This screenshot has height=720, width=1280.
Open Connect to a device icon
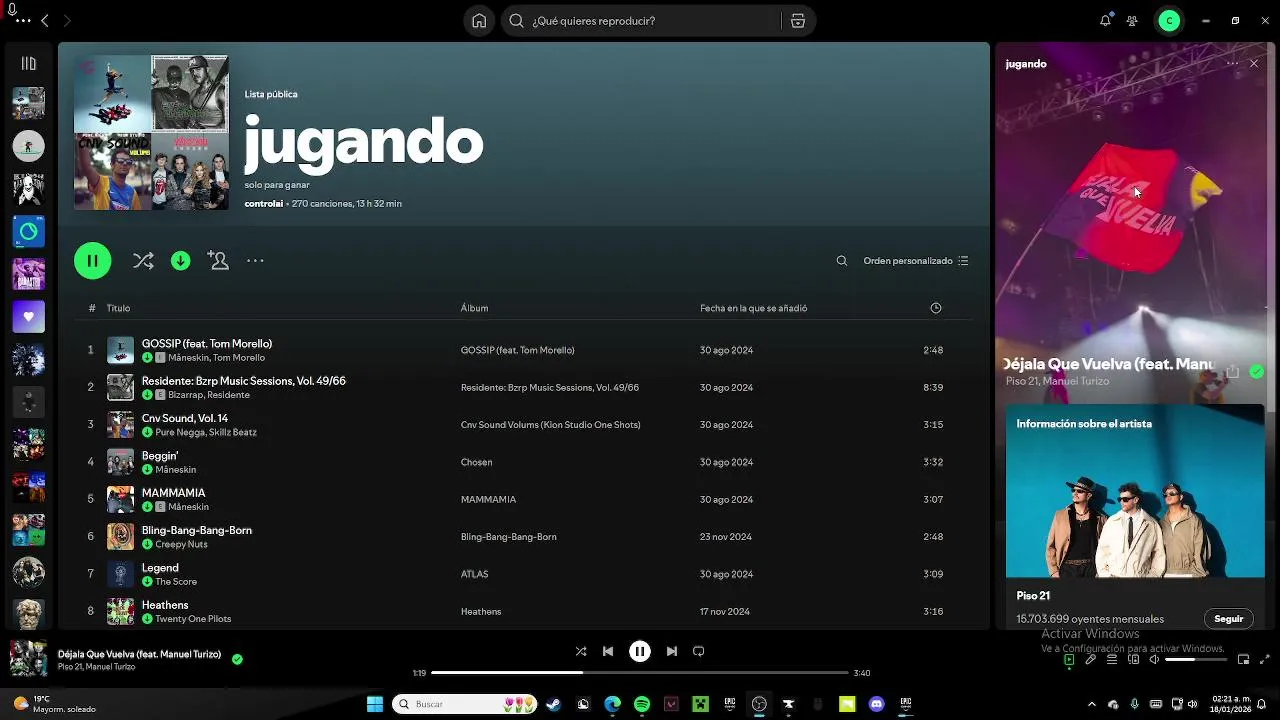(x=1134, y=660)
